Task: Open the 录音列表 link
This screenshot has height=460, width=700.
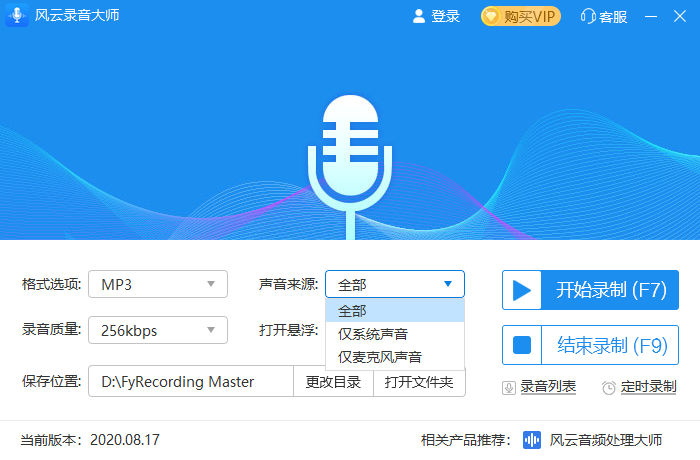Action: coord(548,387)
